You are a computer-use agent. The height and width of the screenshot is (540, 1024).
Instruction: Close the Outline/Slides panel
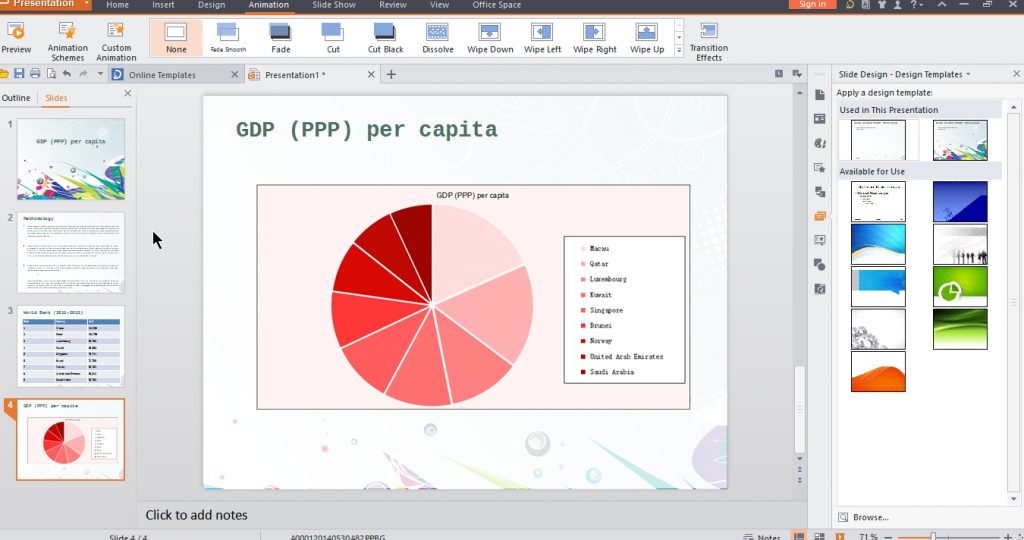tap(127, 93)
